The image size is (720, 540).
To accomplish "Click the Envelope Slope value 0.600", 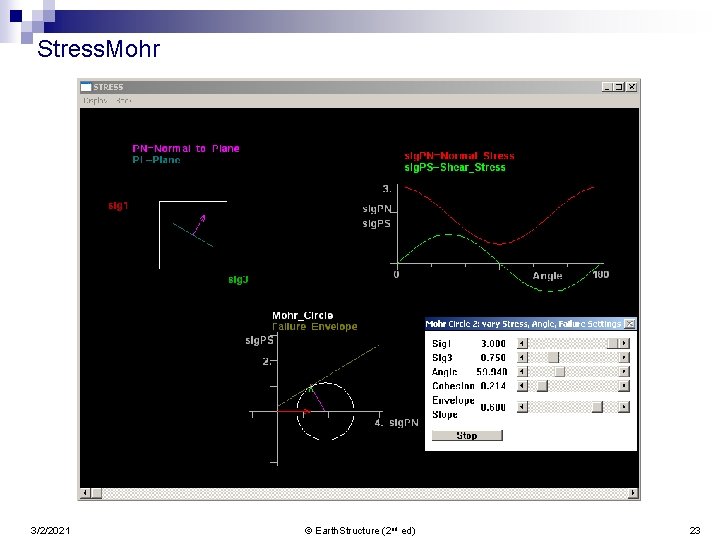I will pos(493,407).
